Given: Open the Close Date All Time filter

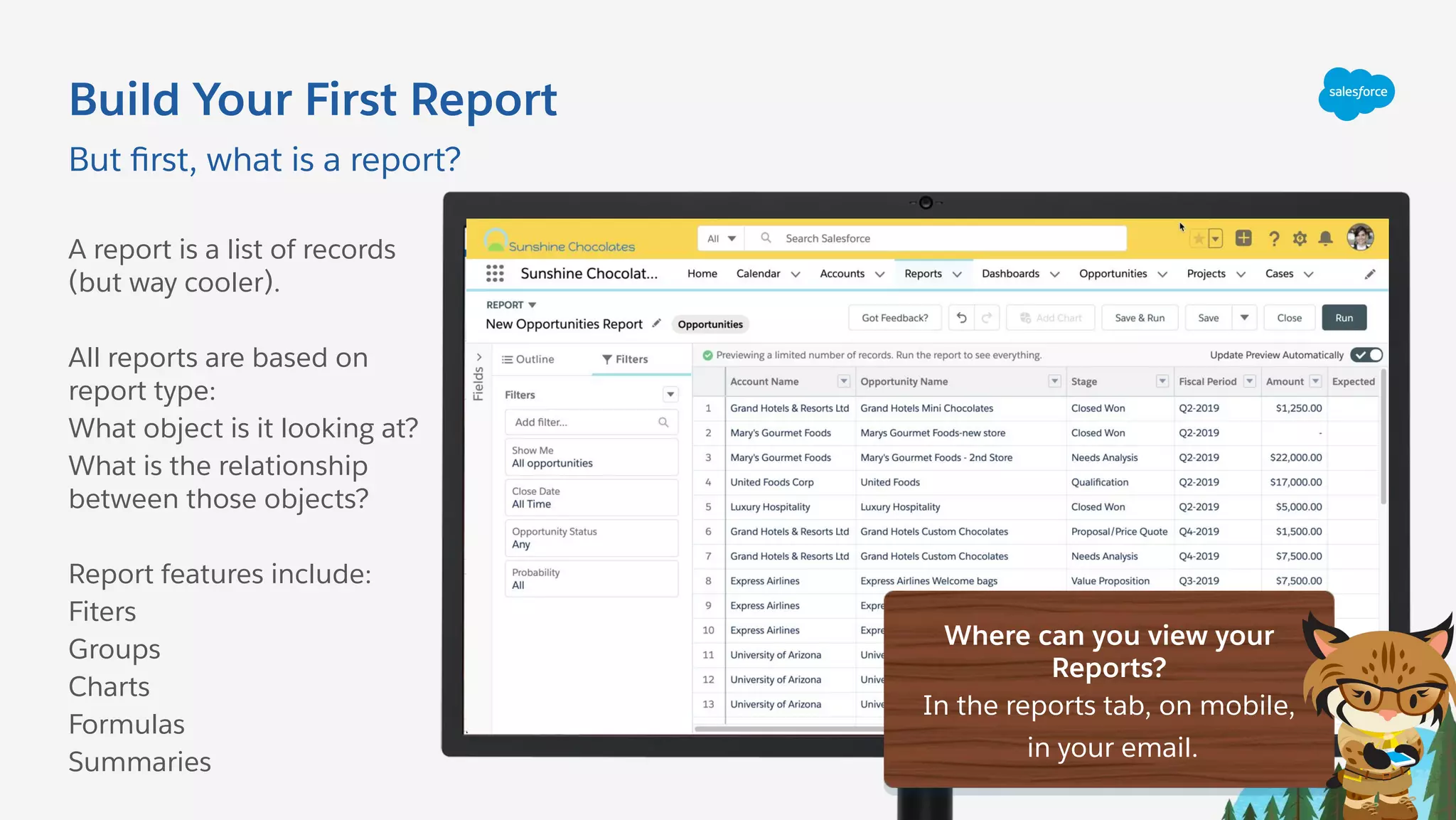Looking at the screenshot, I should [x=591, y=498].
